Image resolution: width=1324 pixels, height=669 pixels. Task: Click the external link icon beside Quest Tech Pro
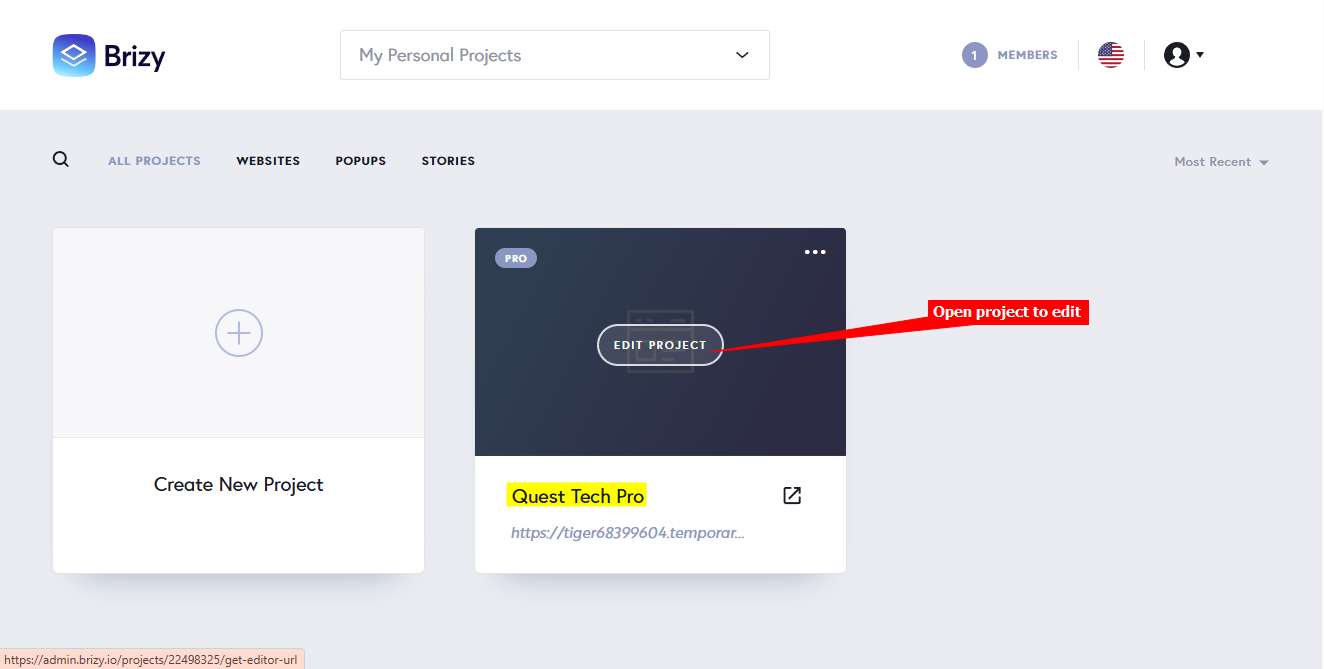(792, 496)
